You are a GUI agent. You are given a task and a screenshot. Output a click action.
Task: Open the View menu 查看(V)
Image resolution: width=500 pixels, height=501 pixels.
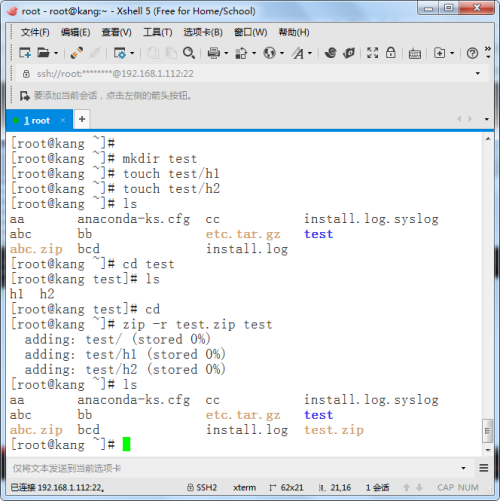116,32
